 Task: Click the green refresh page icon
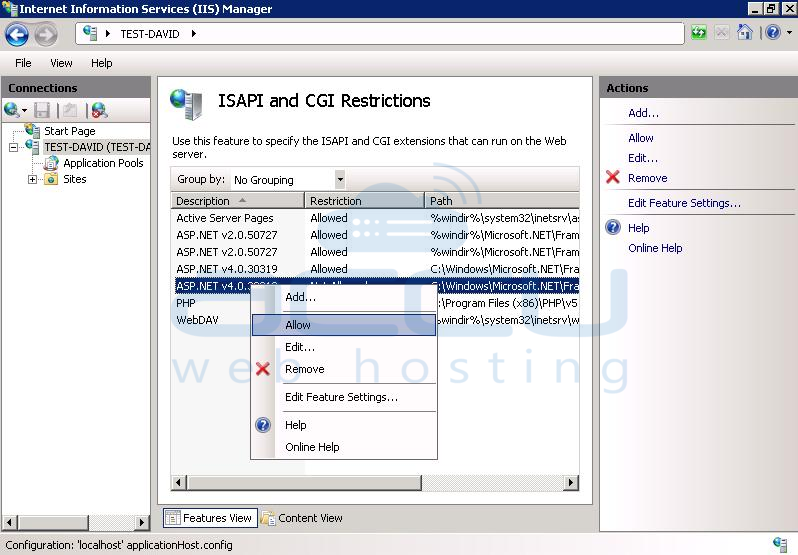699,33
